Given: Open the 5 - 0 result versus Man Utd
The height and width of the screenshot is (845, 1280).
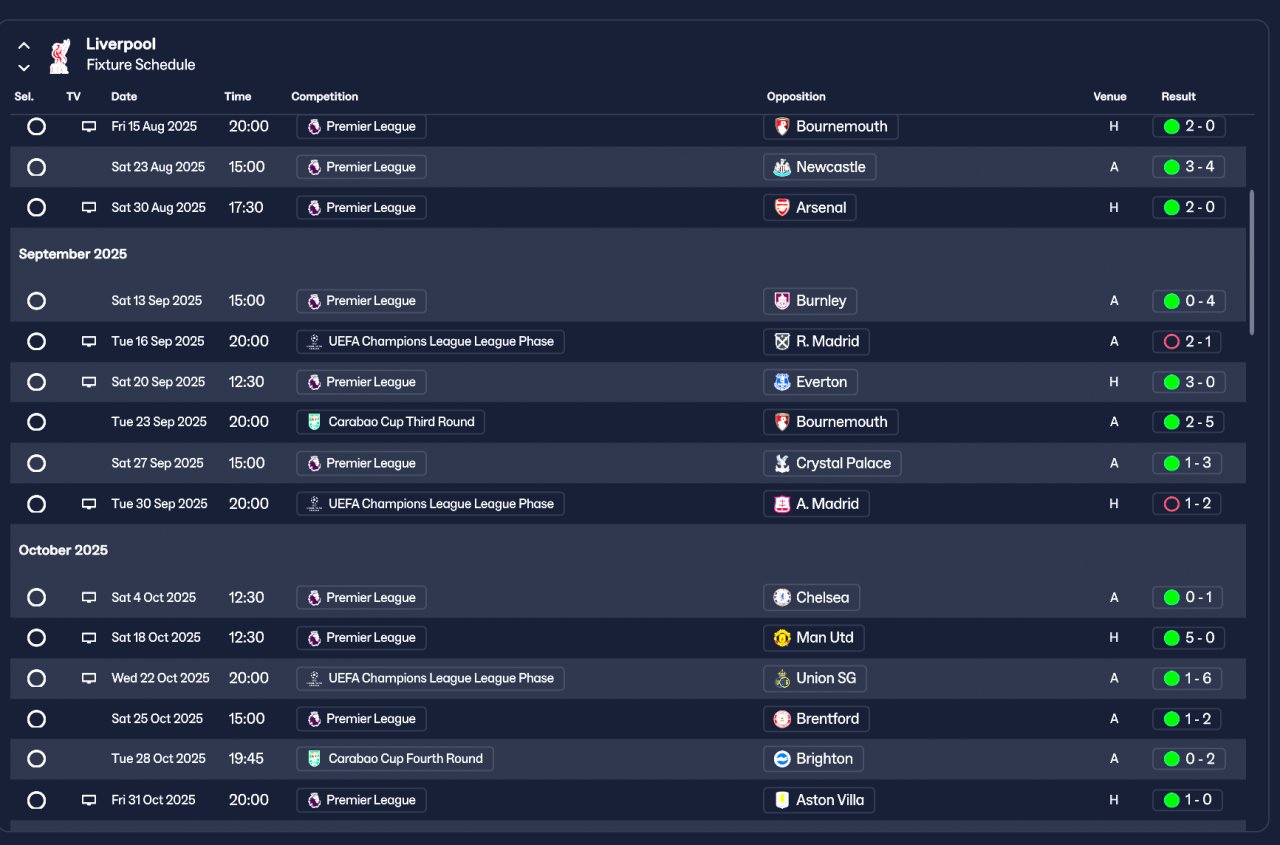Looking at the screenshot, I should pos(1189,638).
